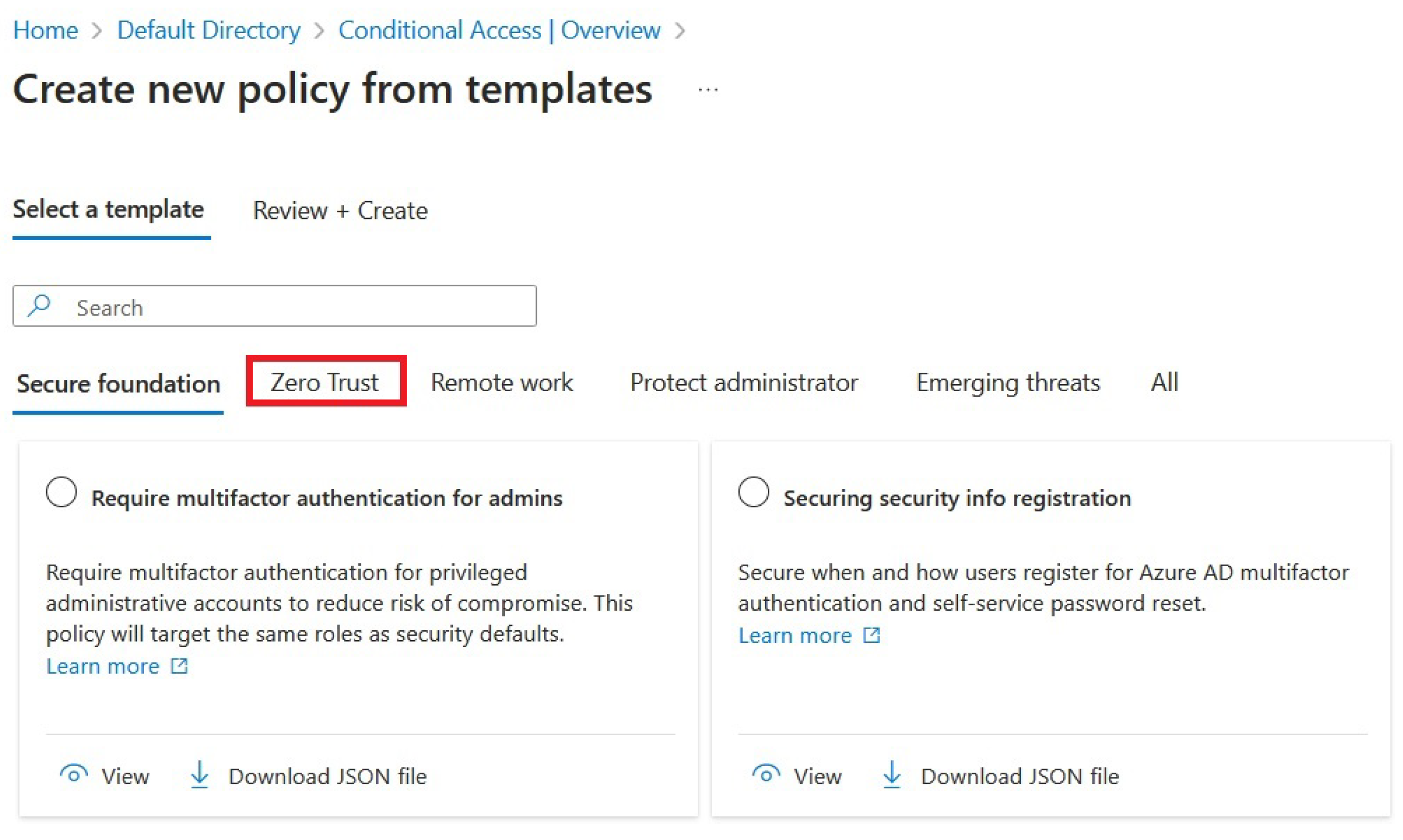Navigate to Default Directory breadcrumb
Viewport: 1403px width, 840px height.
[x=208, y=30]
